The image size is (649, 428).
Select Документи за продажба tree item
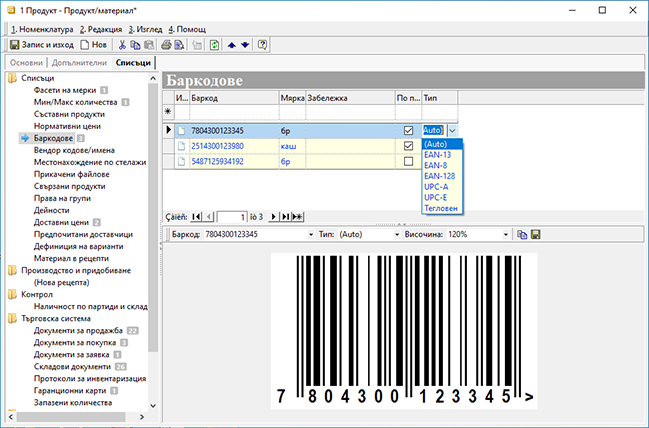(78, 330)
